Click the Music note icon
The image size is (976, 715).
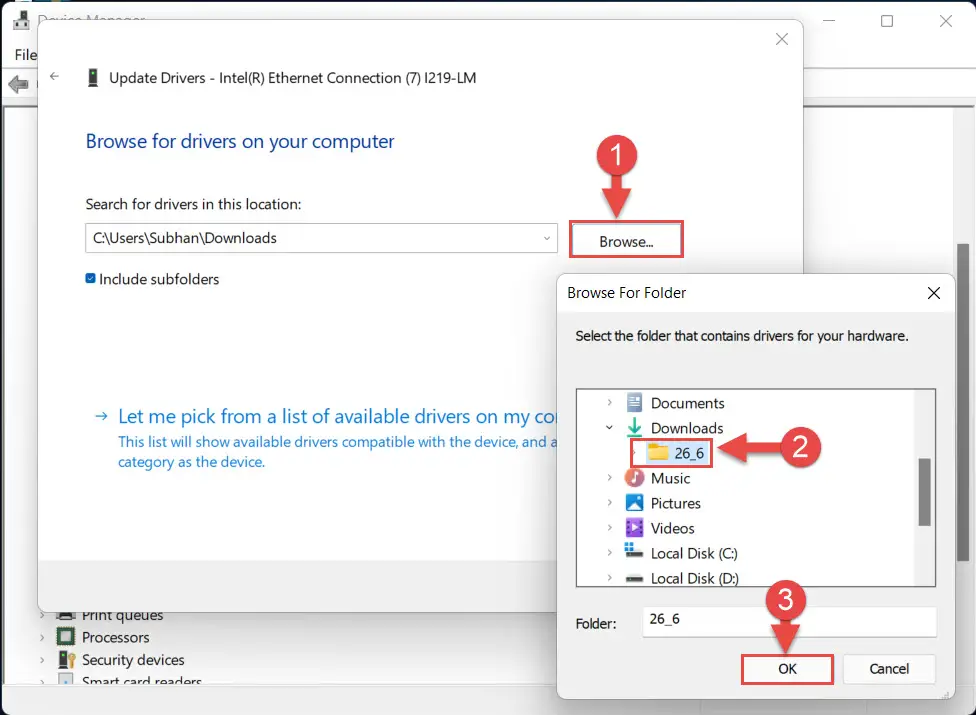(634, 478)
